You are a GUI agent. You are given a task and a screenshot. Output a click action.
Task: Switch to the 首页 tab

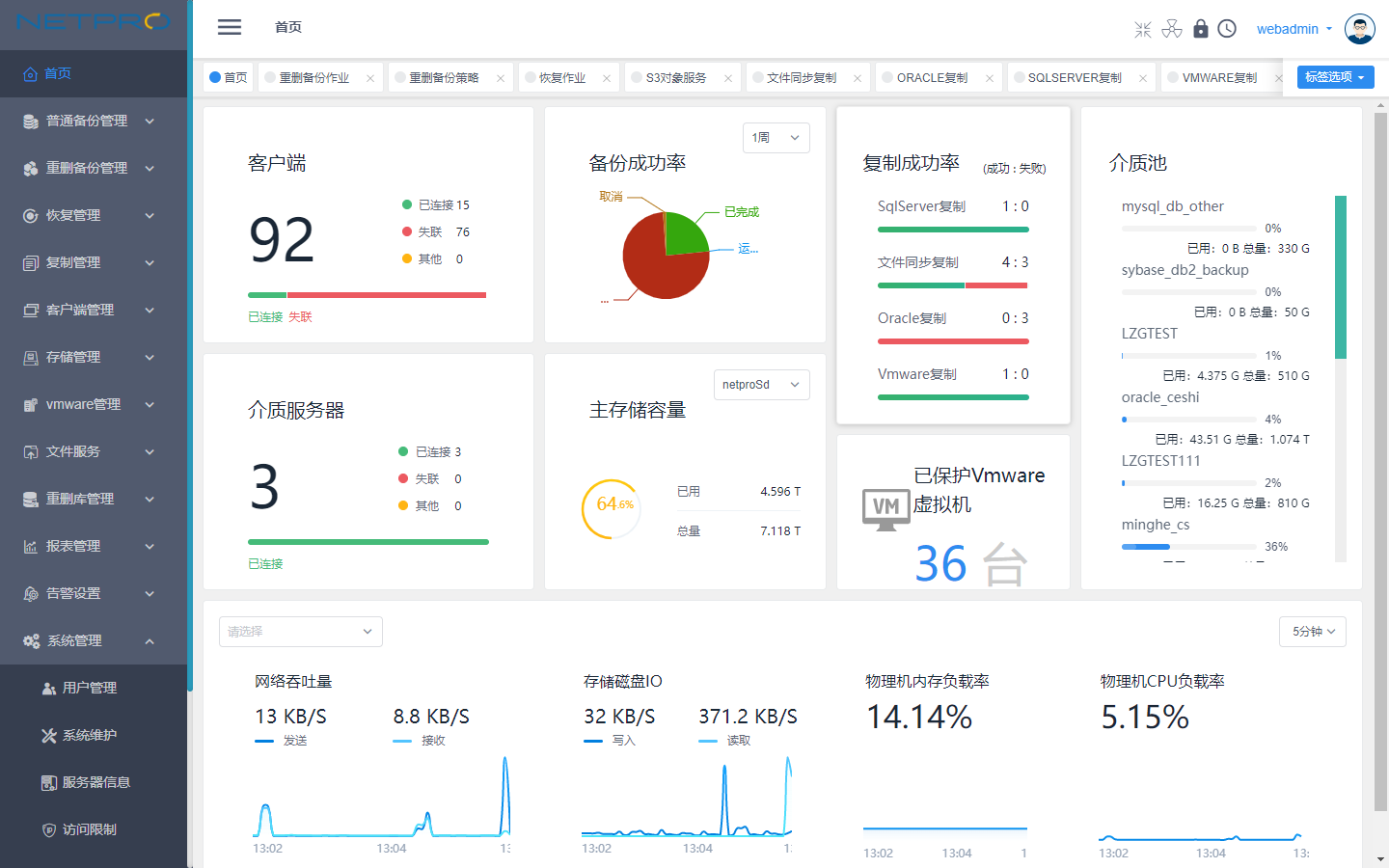coord(229,77)
